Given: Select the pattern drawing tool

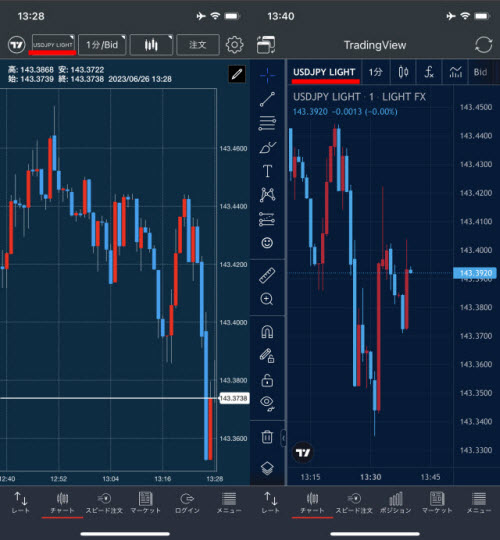Looking at the screenshot, I should (x=267, y=195).
